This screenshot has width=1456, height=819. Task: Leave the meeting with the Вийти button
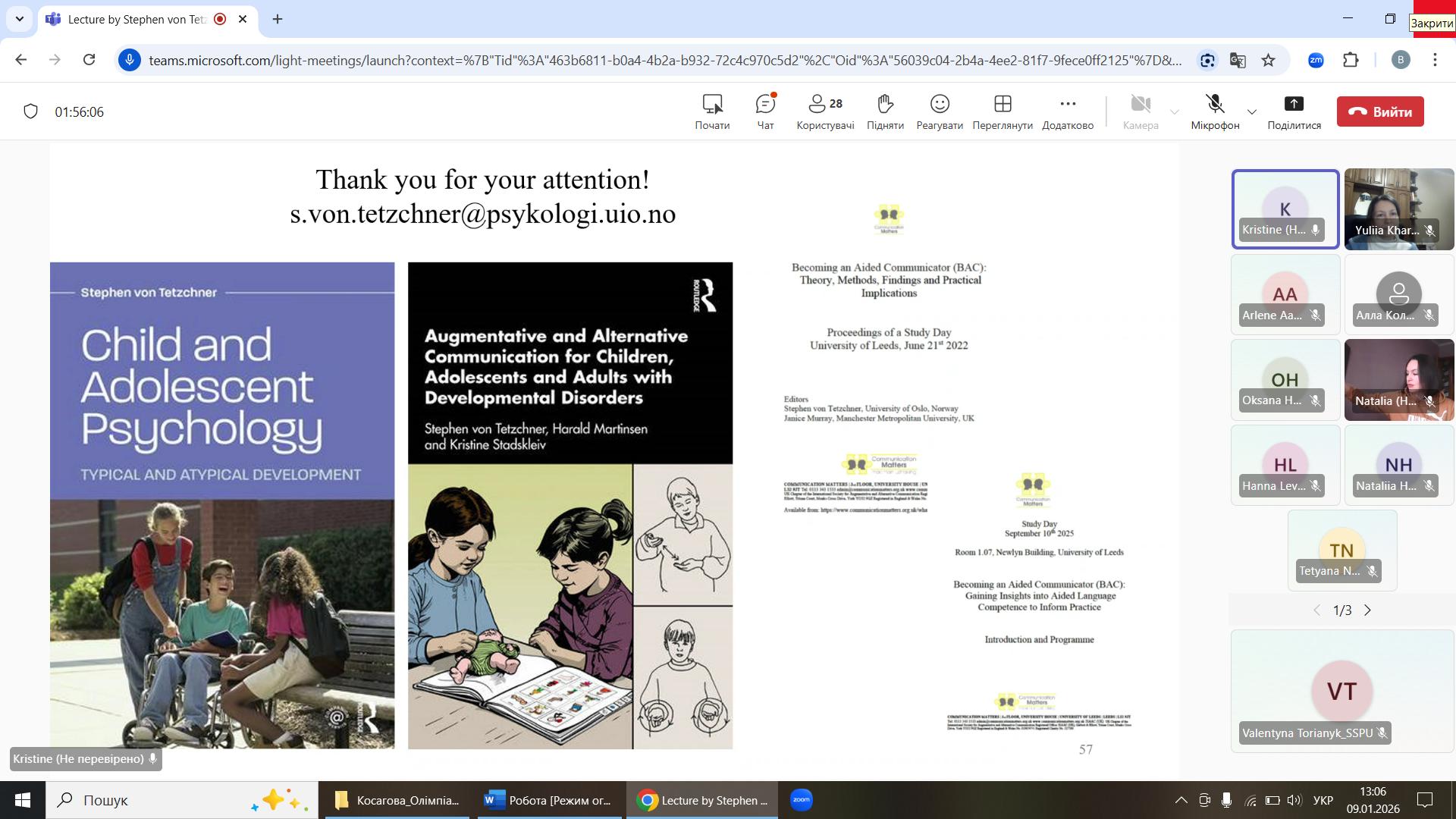pos(1380,111)
